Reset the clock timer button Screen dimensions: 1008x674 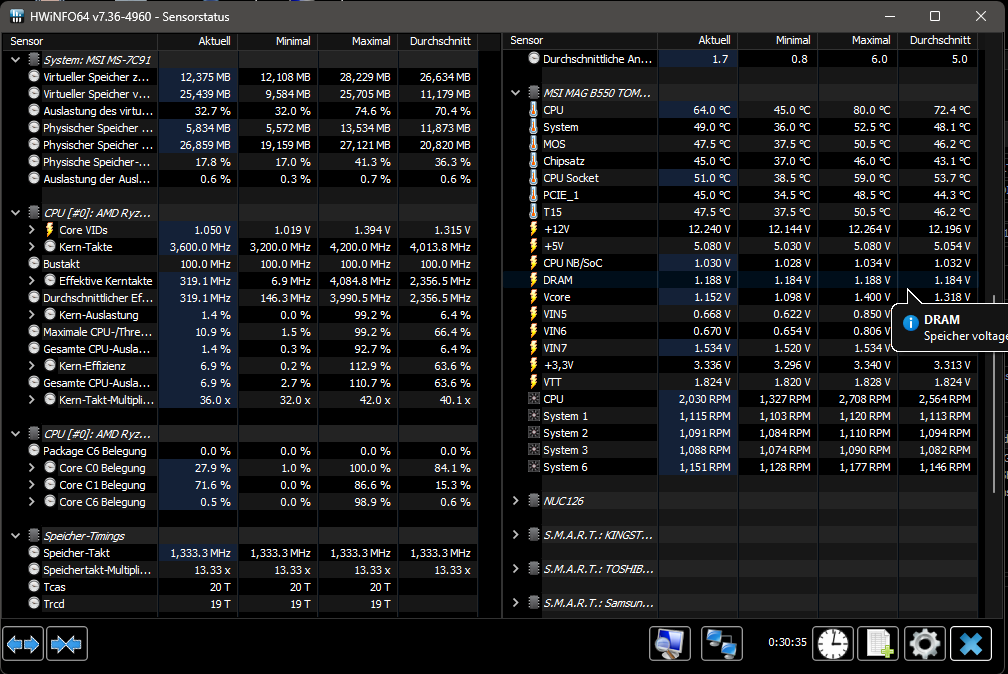click(832, 644)
